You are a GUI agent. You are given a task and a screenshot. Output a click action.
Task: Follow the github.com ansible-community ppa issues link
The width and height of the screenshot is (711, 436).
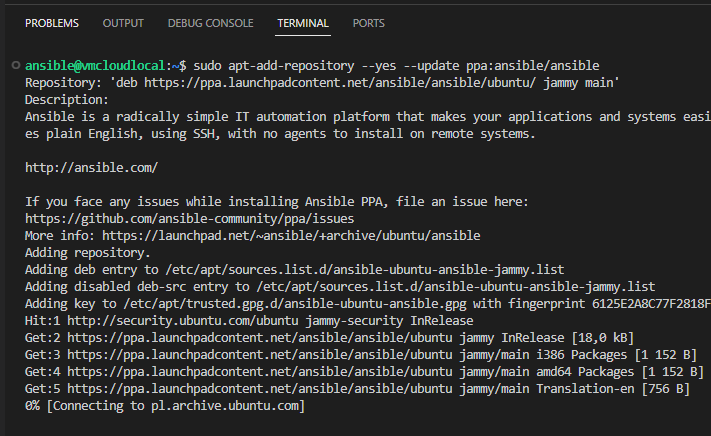[x=189, y=218]
